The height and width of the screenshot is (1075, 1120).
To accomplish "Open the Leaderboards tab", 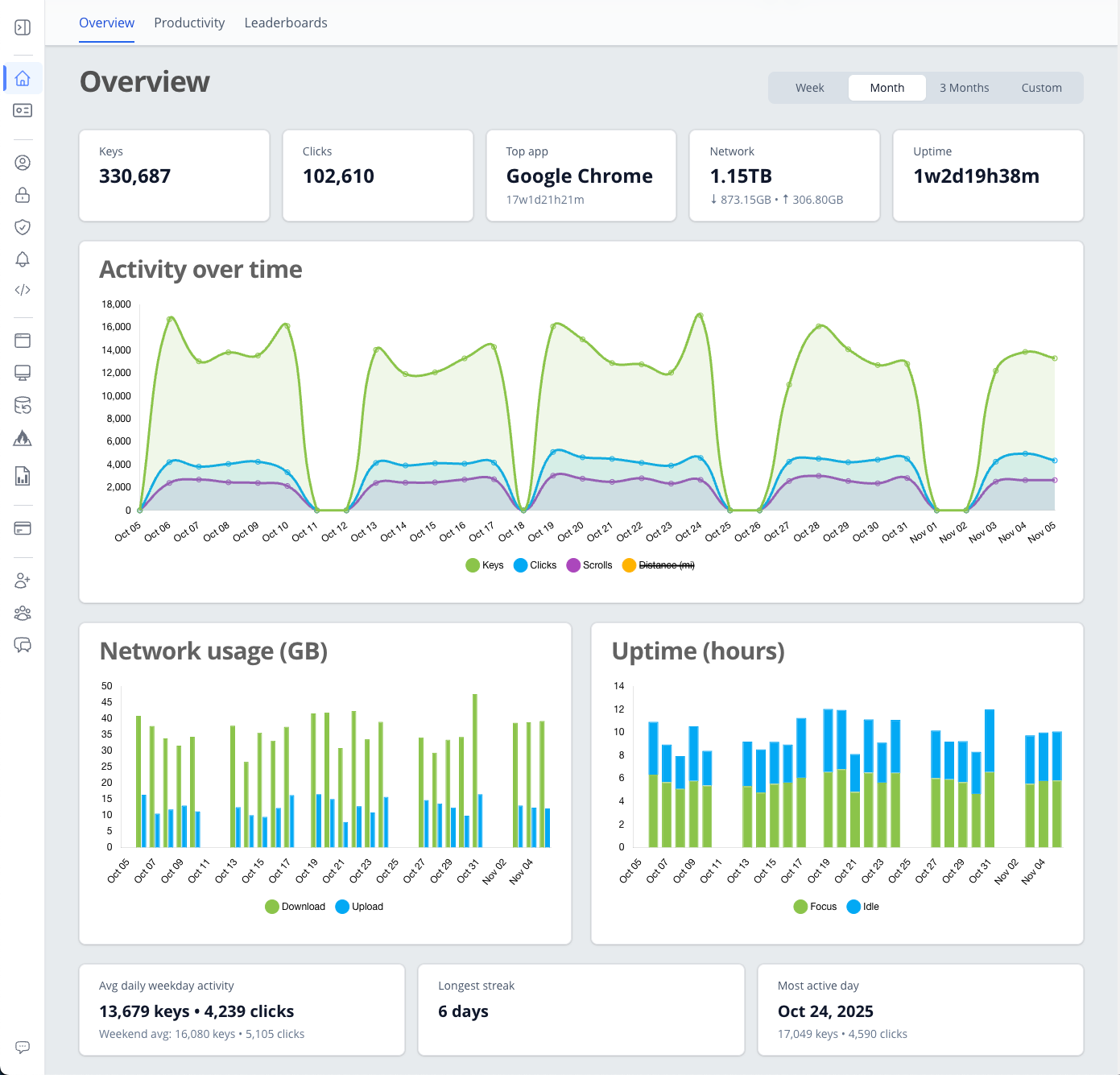I will tap(285, 23).
